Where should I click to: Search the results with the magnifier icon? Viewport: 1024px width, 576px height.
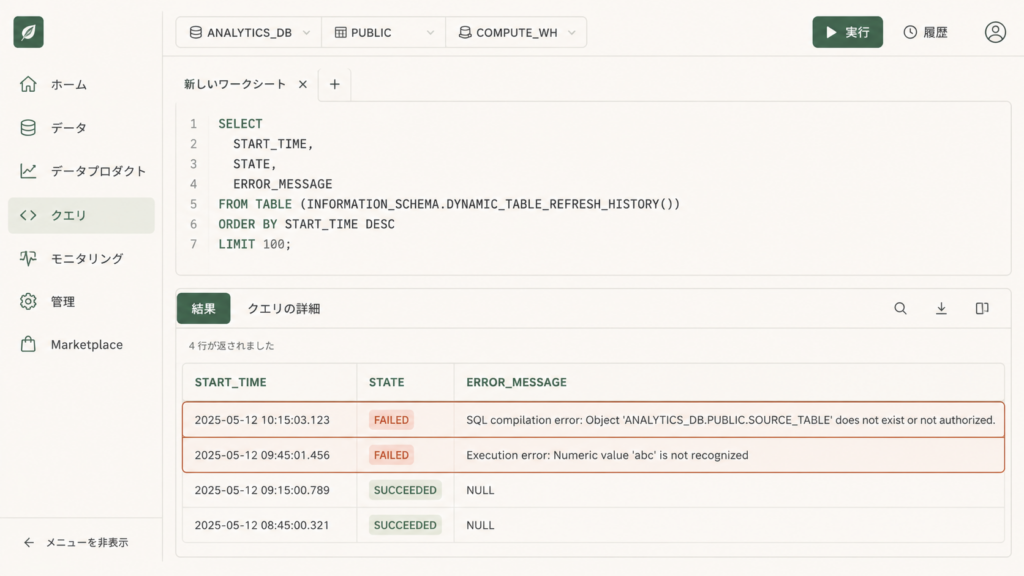(x=900, y=308)
